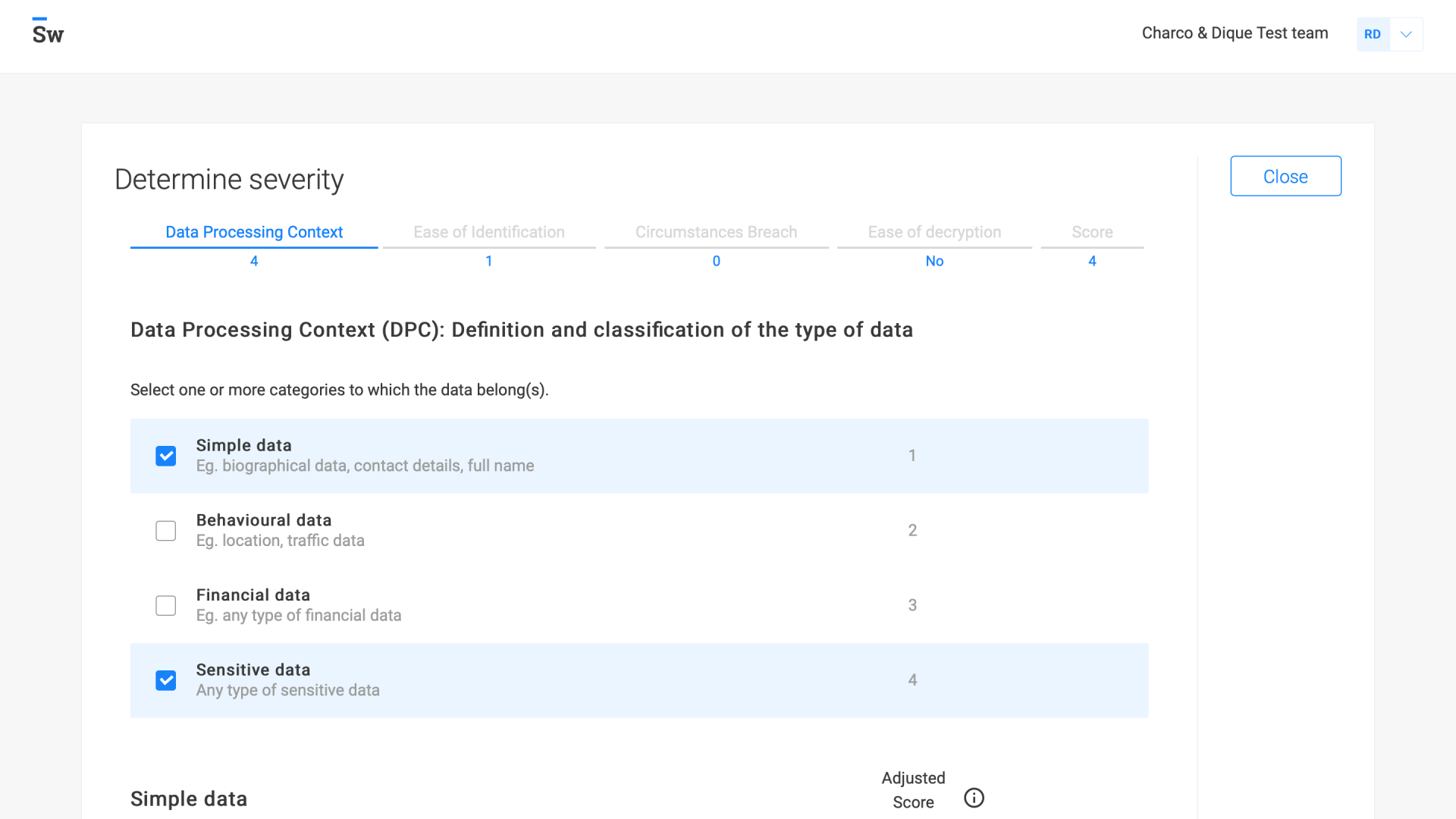
Task: Uncheck the Simple data checkbox
Action: pyautogui.click(x=165, y=456)
